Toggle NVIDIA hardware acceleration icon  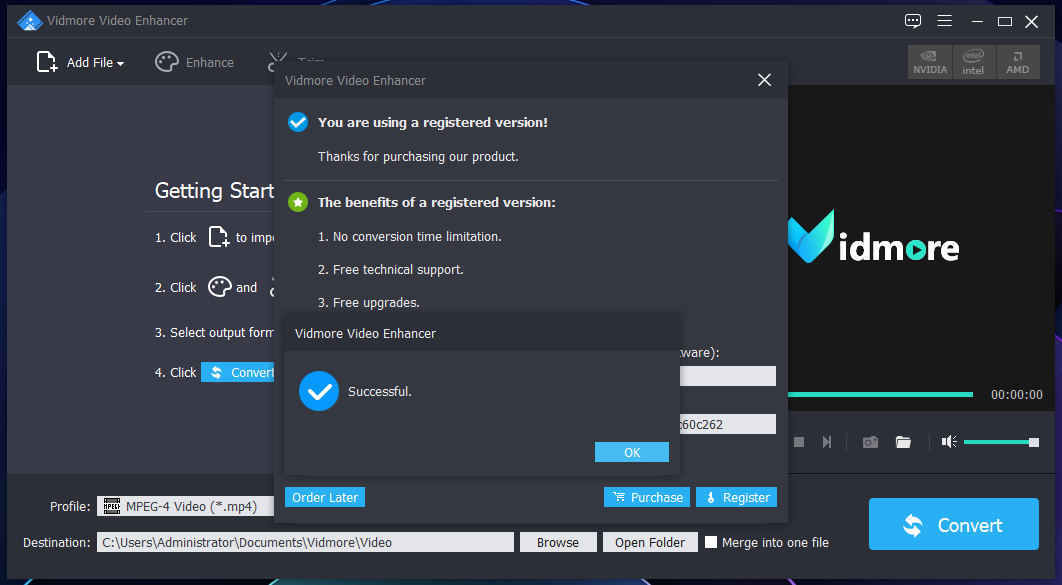[x=930, y=62]
